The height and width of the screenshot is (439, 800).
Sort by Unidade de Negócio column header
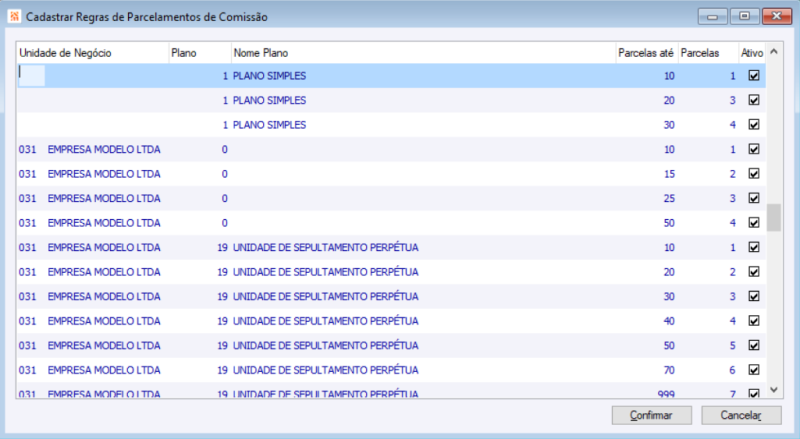pyautogui.click(x=92, y=53)
